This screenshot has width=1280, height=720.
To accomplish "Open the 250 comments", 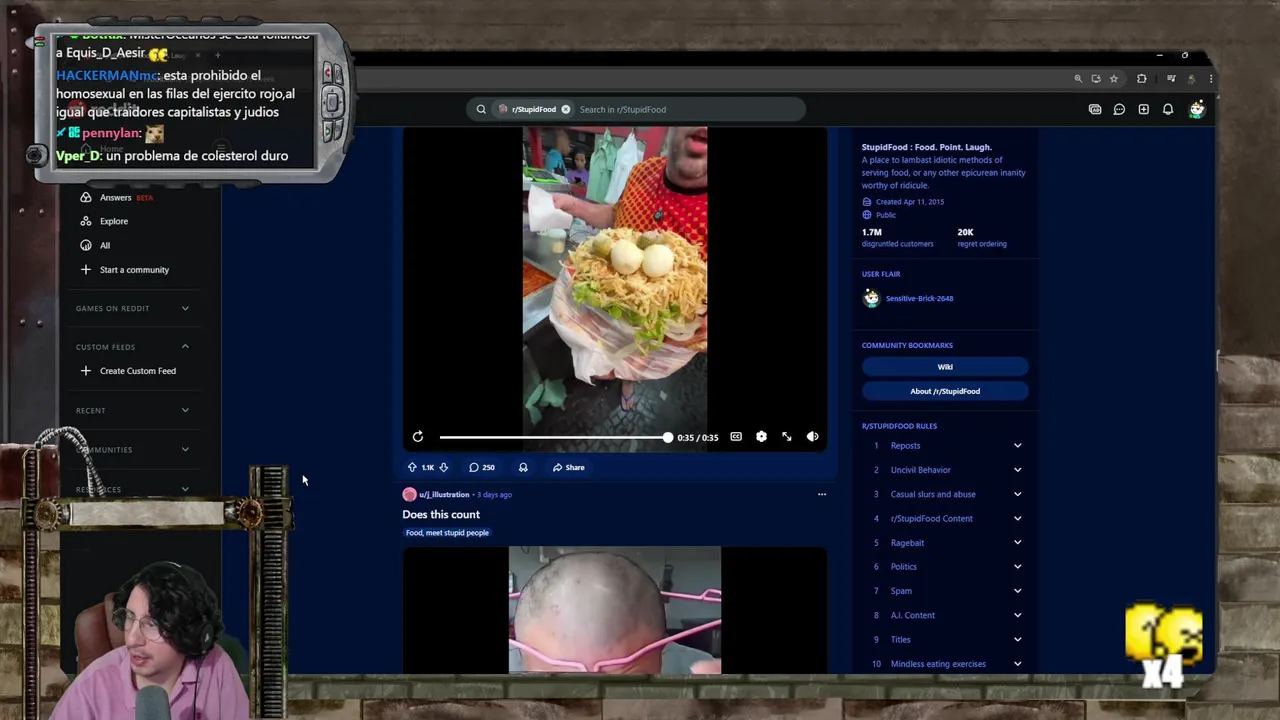I will point(482,467).
